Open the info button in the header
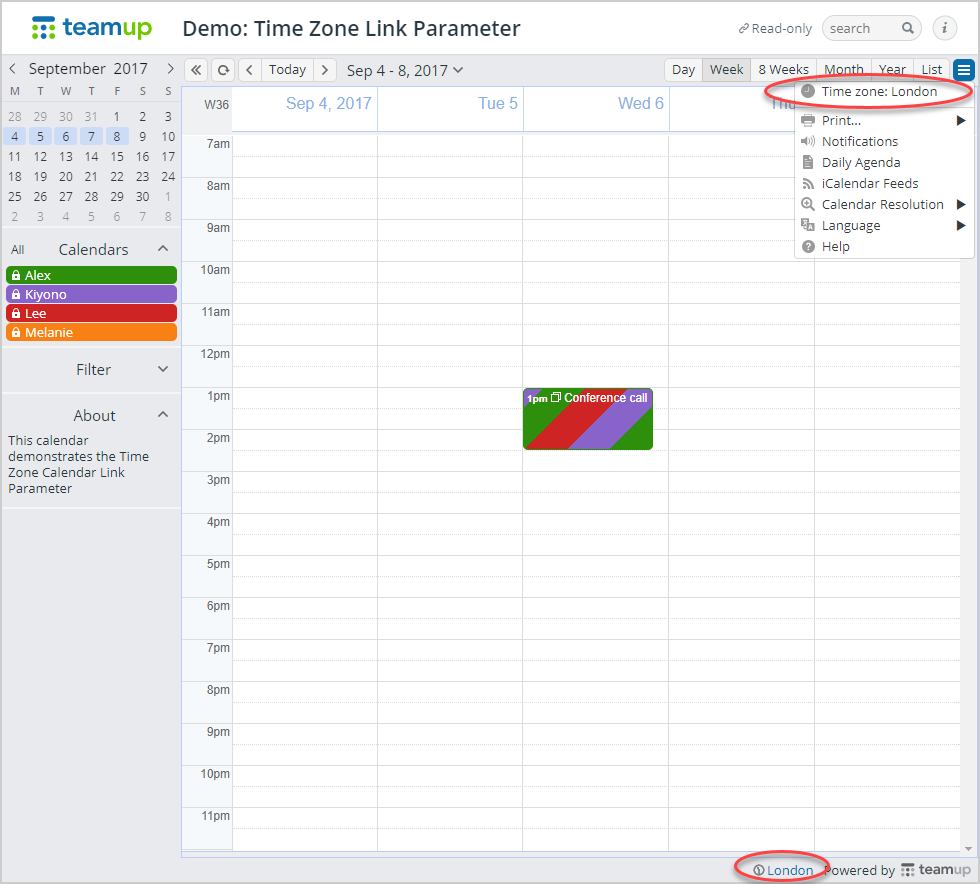Image resolution: width=980 pixels, height=884 pixels. click(x=944, y=28)
